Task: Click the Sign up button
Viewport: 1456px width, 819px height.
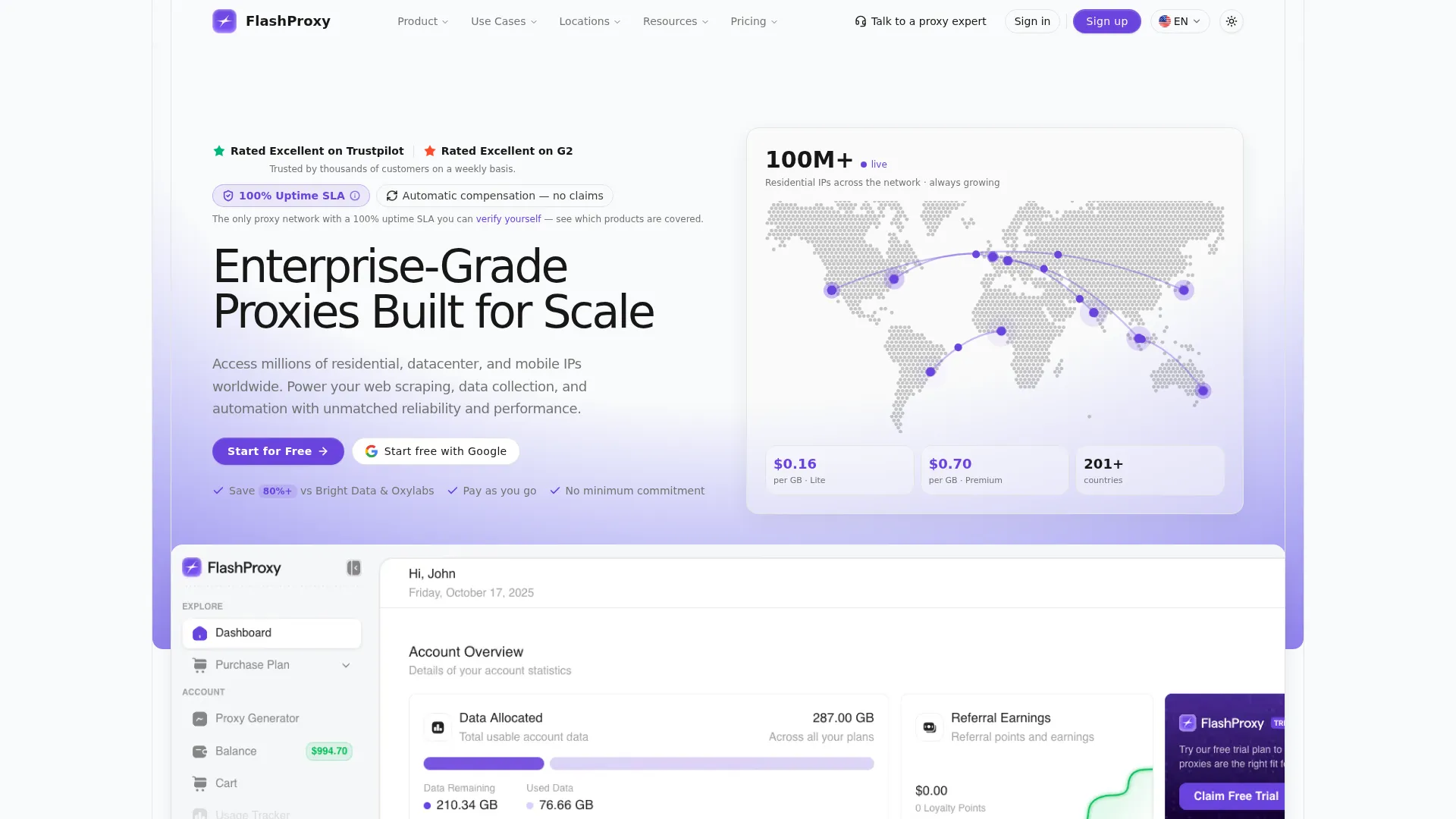Action: 1106,21
